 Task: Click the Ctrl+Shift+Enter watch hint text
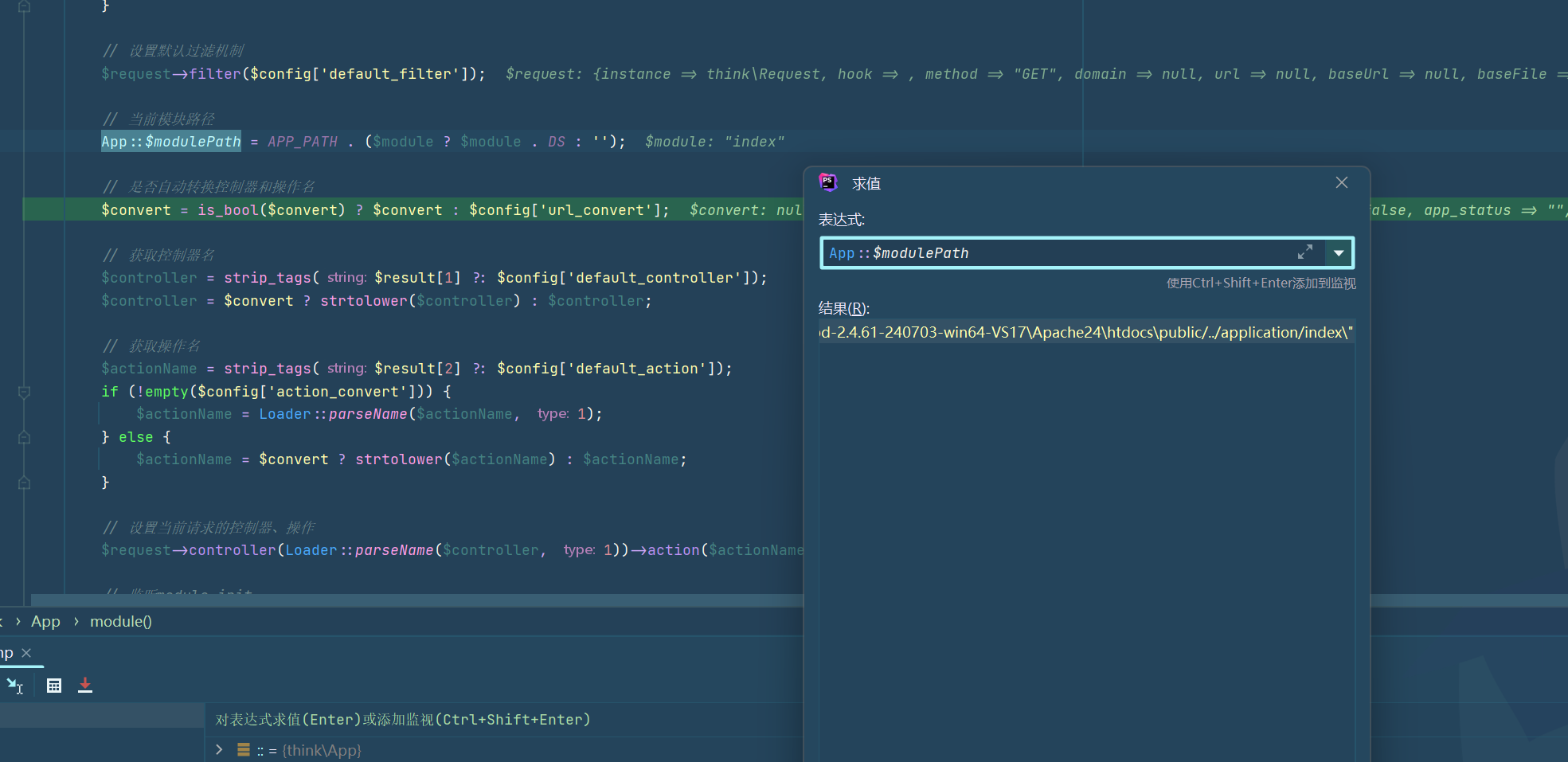[x=1261, y=283]
